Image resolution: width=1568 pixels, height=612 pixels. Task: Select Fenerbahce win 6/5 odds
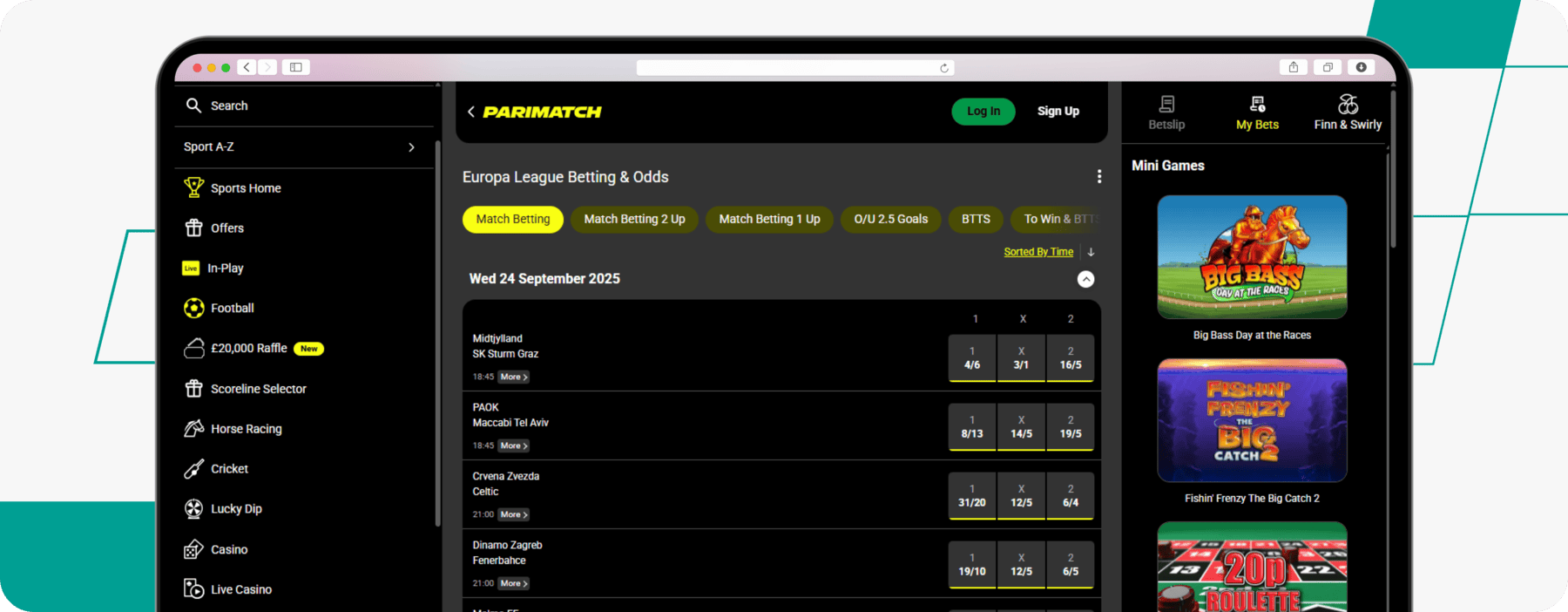click(1071, 565)
